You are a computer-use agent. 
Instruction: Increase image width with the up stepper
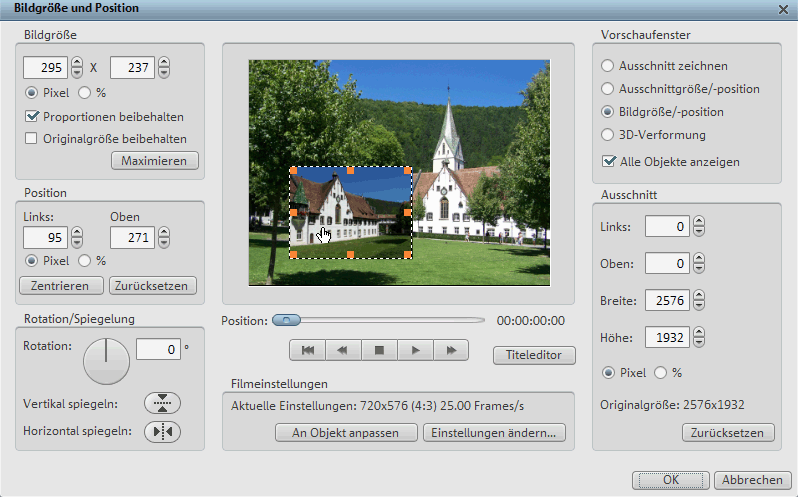[x=77, y=62]
